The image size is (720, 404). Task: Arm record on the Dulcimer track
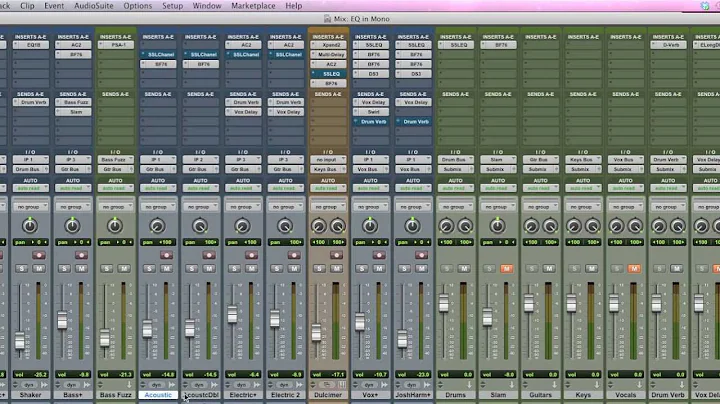336,255
